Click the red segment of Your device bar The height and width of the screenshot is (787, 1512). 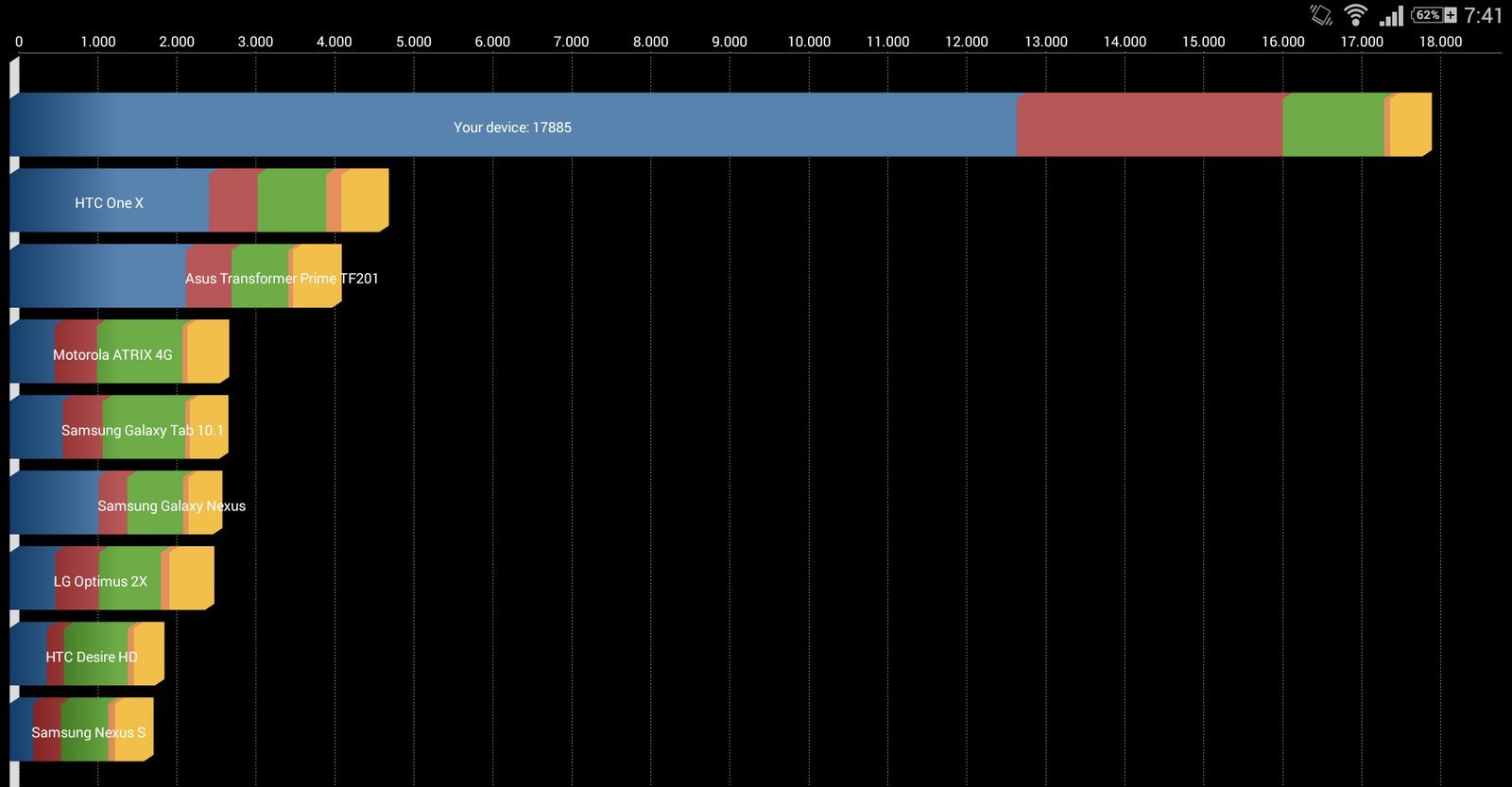[1150, 125]
